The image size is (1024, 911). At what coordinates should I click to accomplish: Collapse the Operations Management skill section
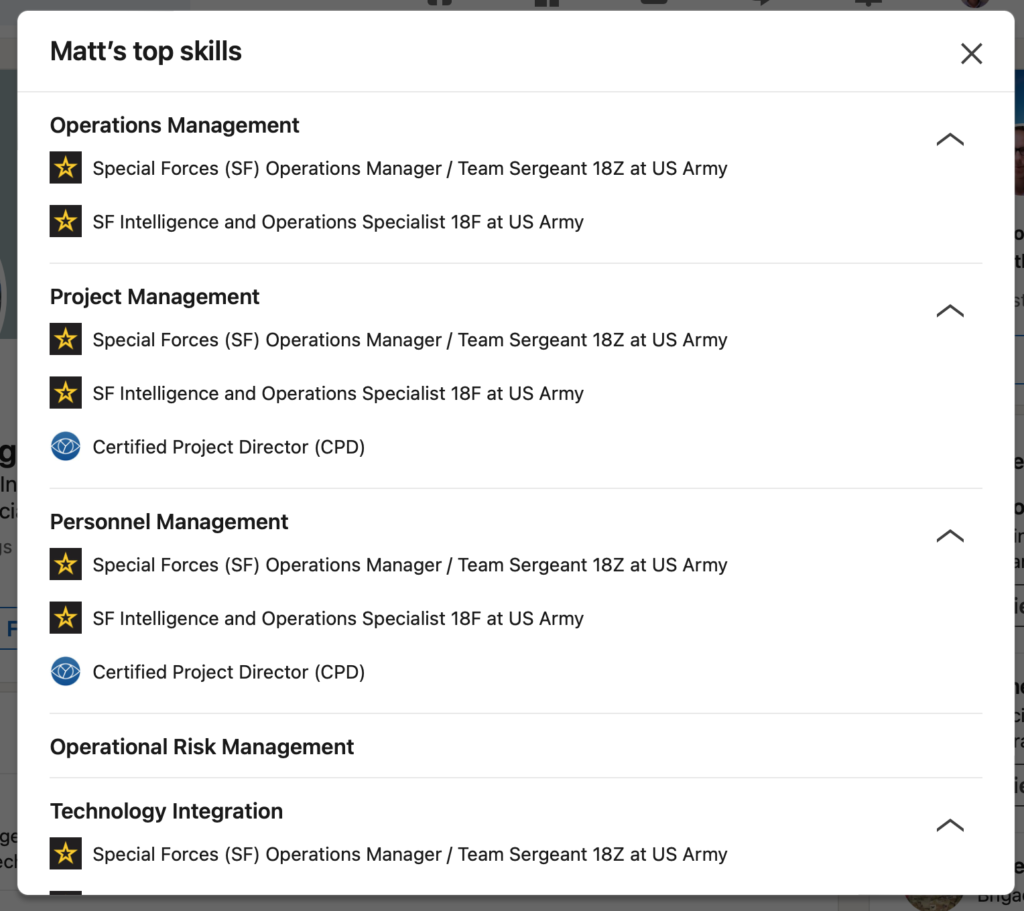click(x=950, y=140)
